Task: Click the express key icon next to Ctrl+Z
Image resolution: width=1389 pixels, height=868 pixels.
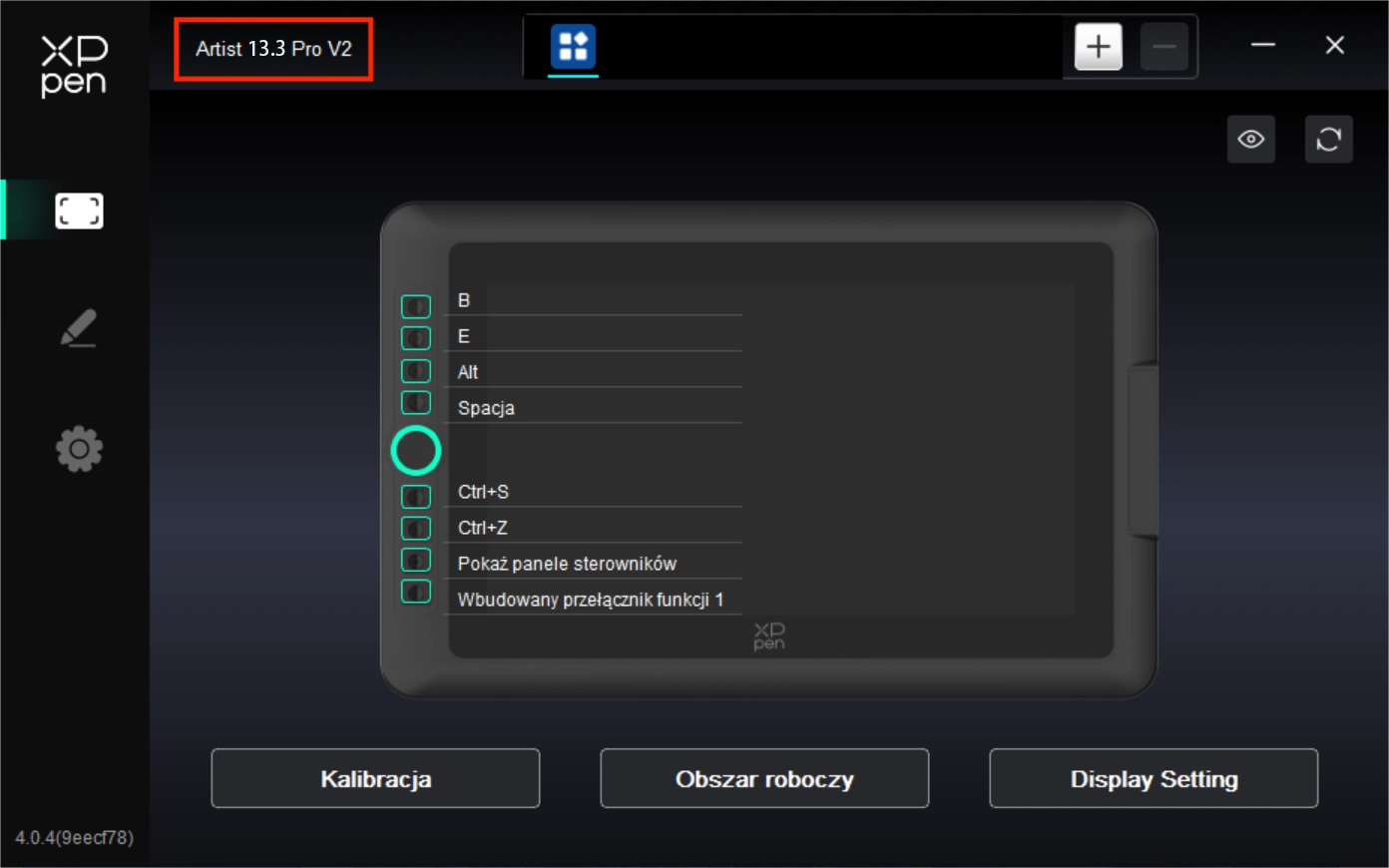Action: (416, 528)
